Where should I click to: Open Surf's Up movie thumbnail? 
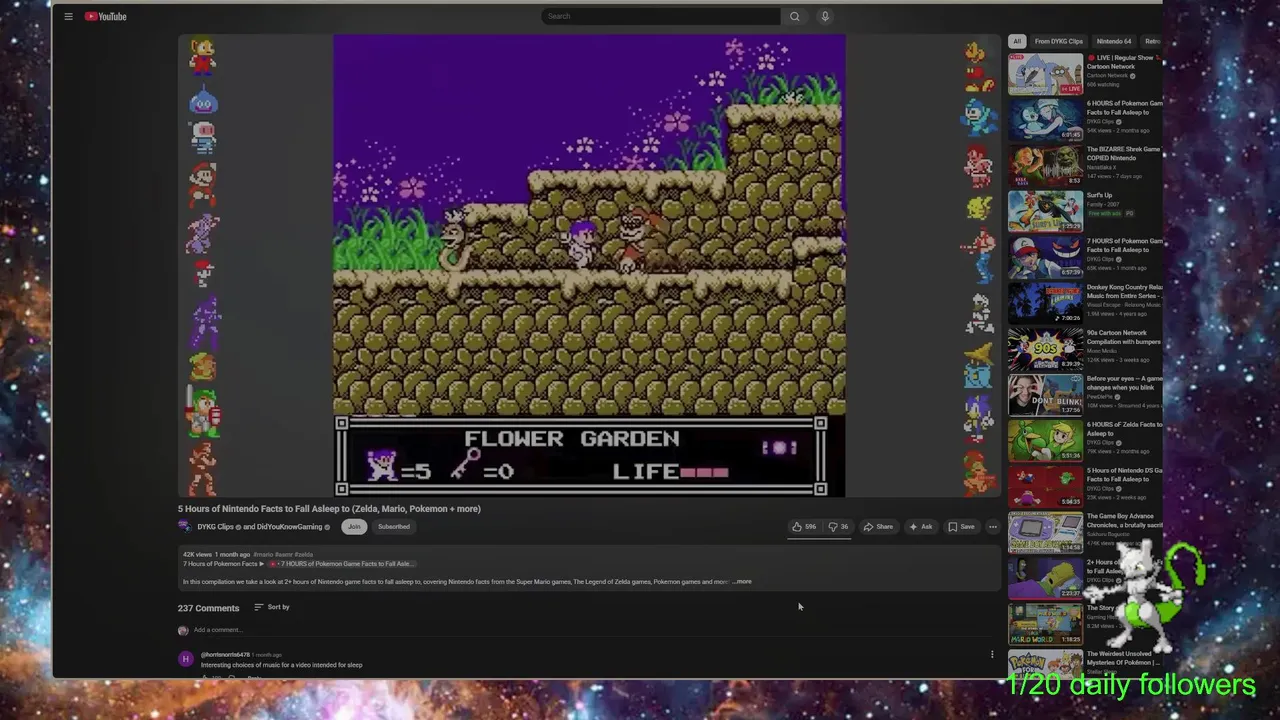[1045, 212]
